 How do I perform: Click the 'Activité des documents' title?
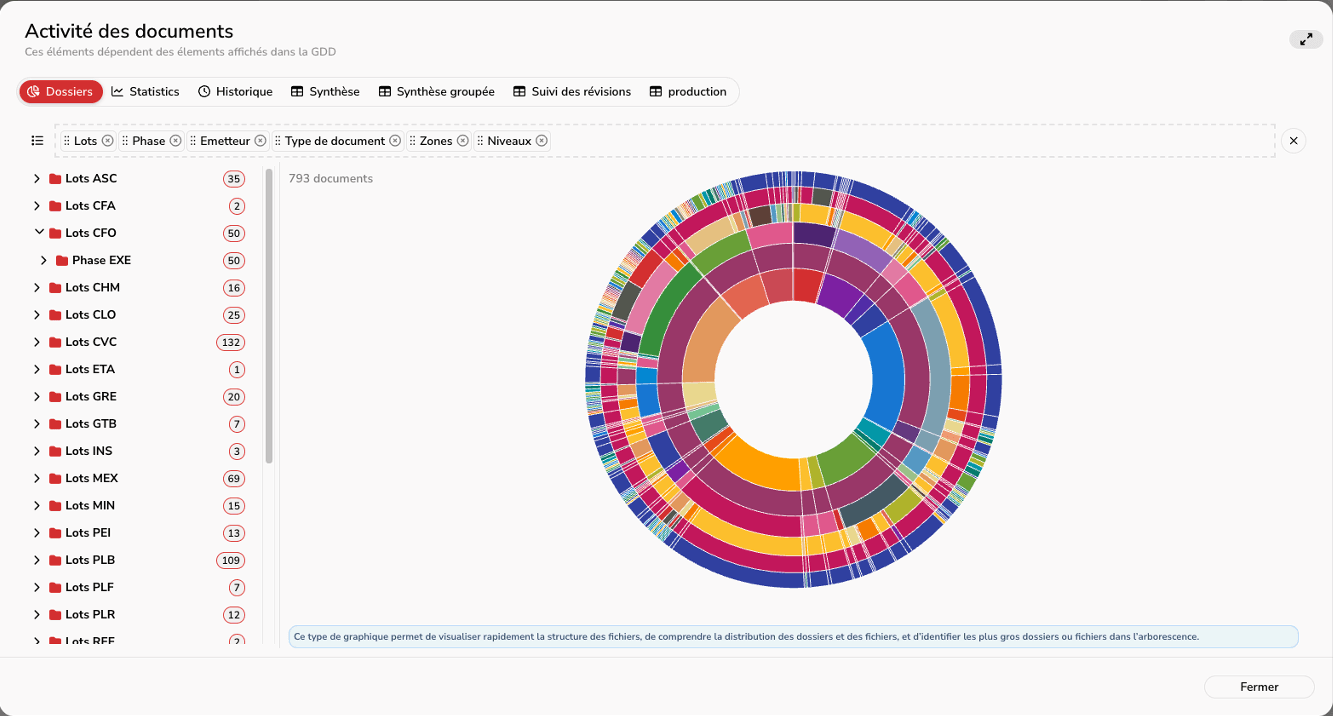(x=129, y=32)
